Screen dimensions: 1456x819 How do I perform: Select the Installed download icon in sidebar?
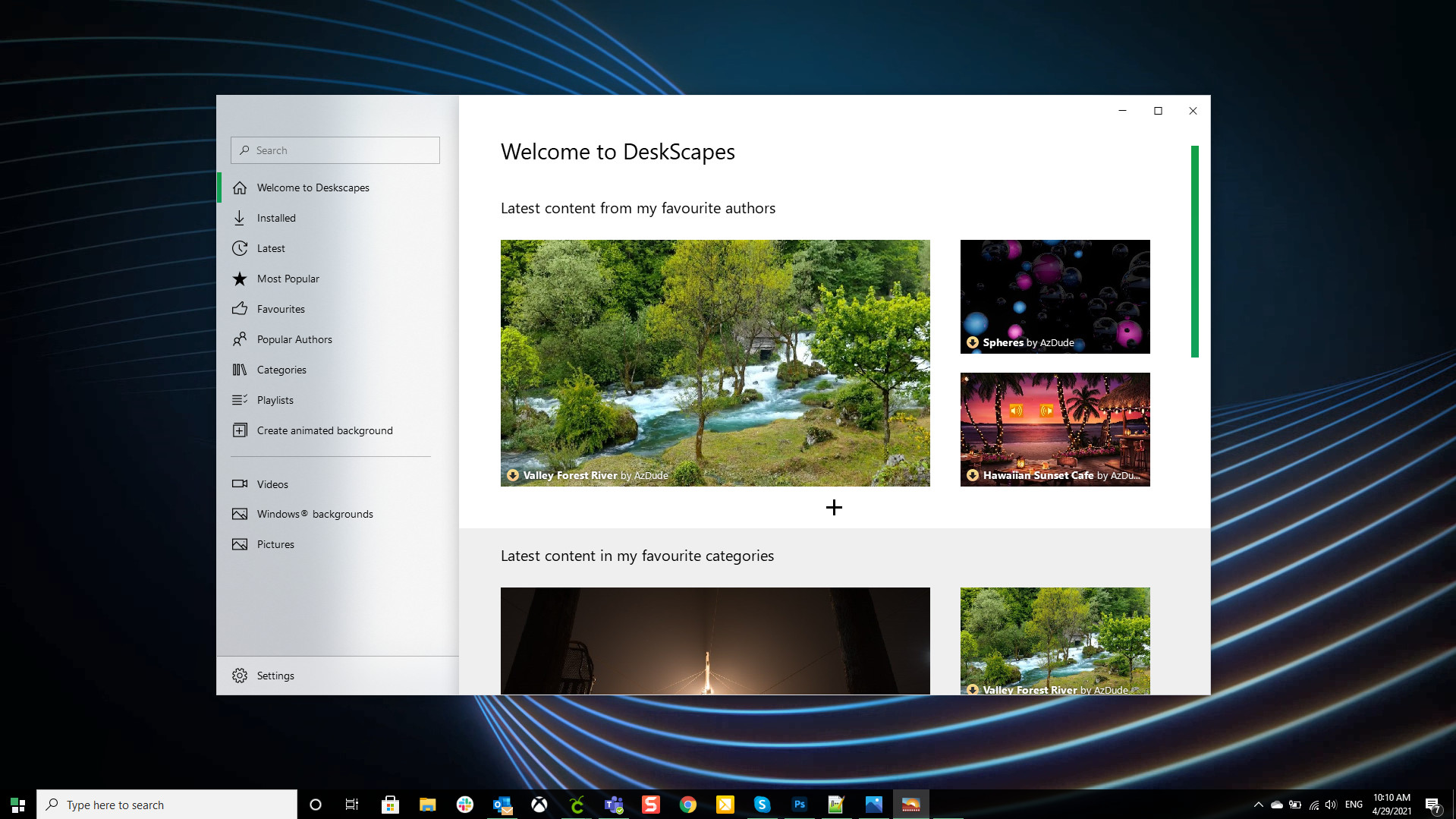click(x=240, y=218)
